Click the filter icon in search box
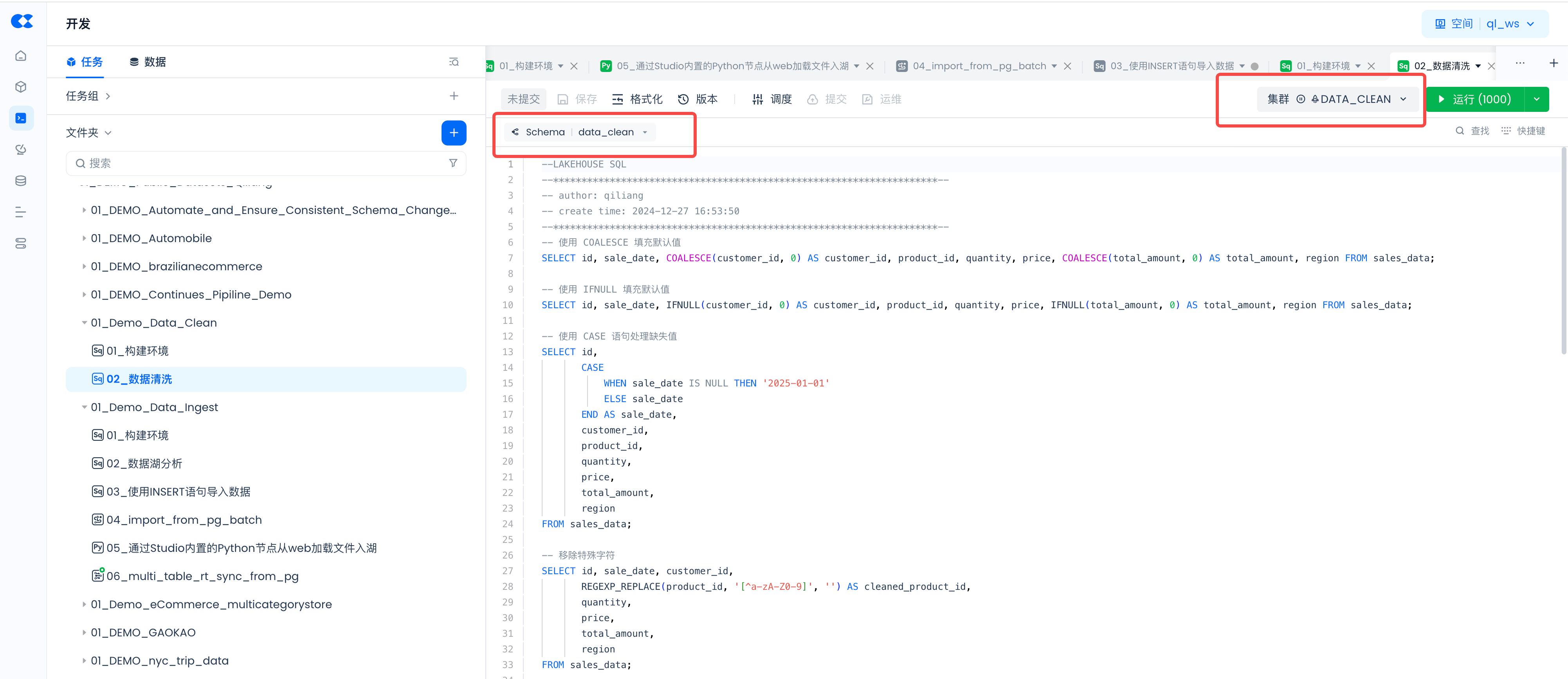Screen dimensions: 1568x679 (453, 163)
